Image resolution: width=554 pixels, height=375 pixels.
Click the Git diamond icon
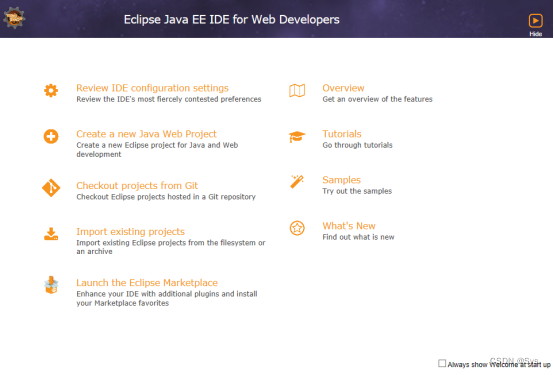(x=51, y=188)
